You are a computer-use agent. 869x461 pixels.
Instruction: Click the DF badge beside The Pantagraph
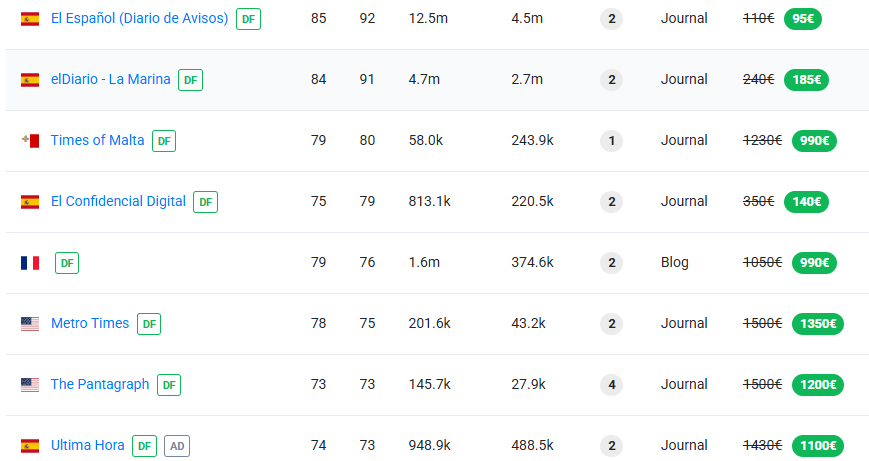pyautogui.click(x=169, y=385)
